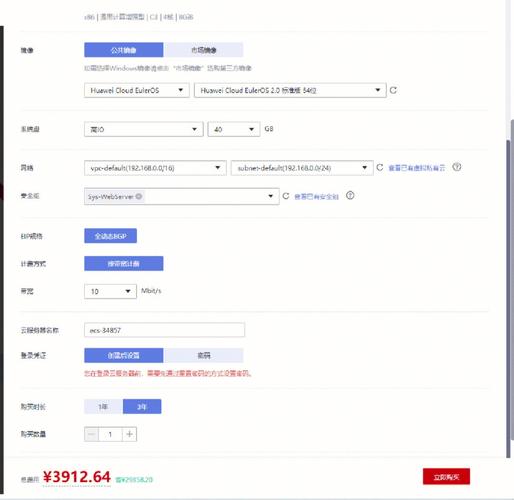
Task: Open the view existing security groups link
Action: pyautogui.click(x=316, y=197)
